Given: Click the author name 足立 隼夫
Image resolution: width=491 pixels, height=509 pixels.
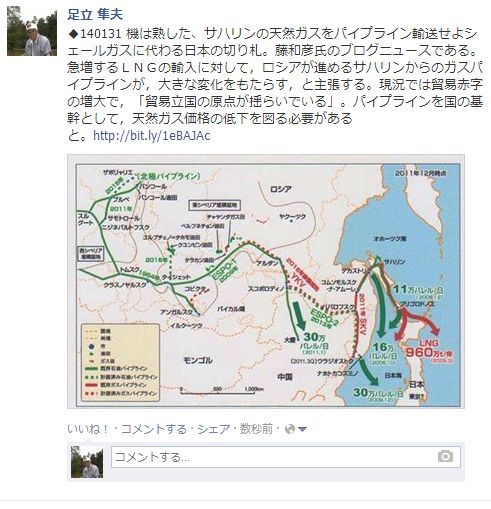Looking at the screenshot, I should (95, 14).
